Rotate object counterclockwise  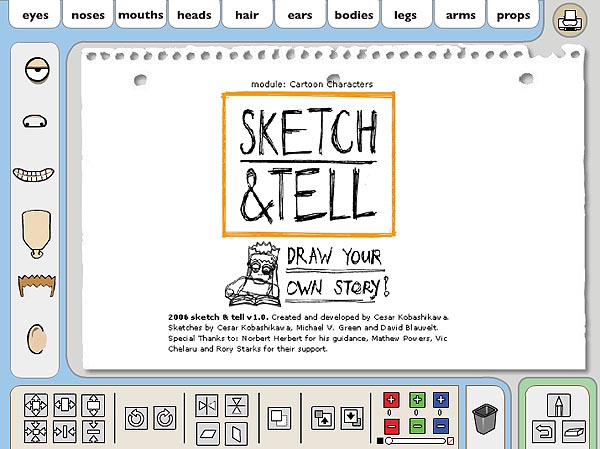tap(136, 418)
